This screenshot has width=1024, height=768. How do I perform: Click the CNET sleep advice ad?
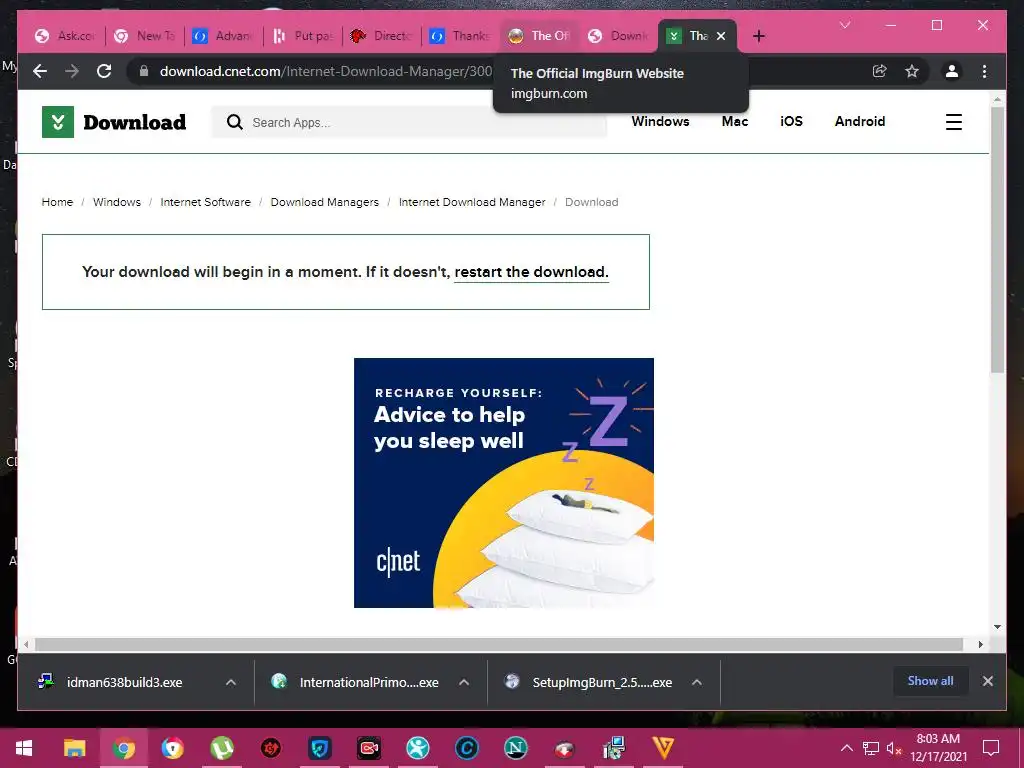pyautogui.click(x=504, y=483)
